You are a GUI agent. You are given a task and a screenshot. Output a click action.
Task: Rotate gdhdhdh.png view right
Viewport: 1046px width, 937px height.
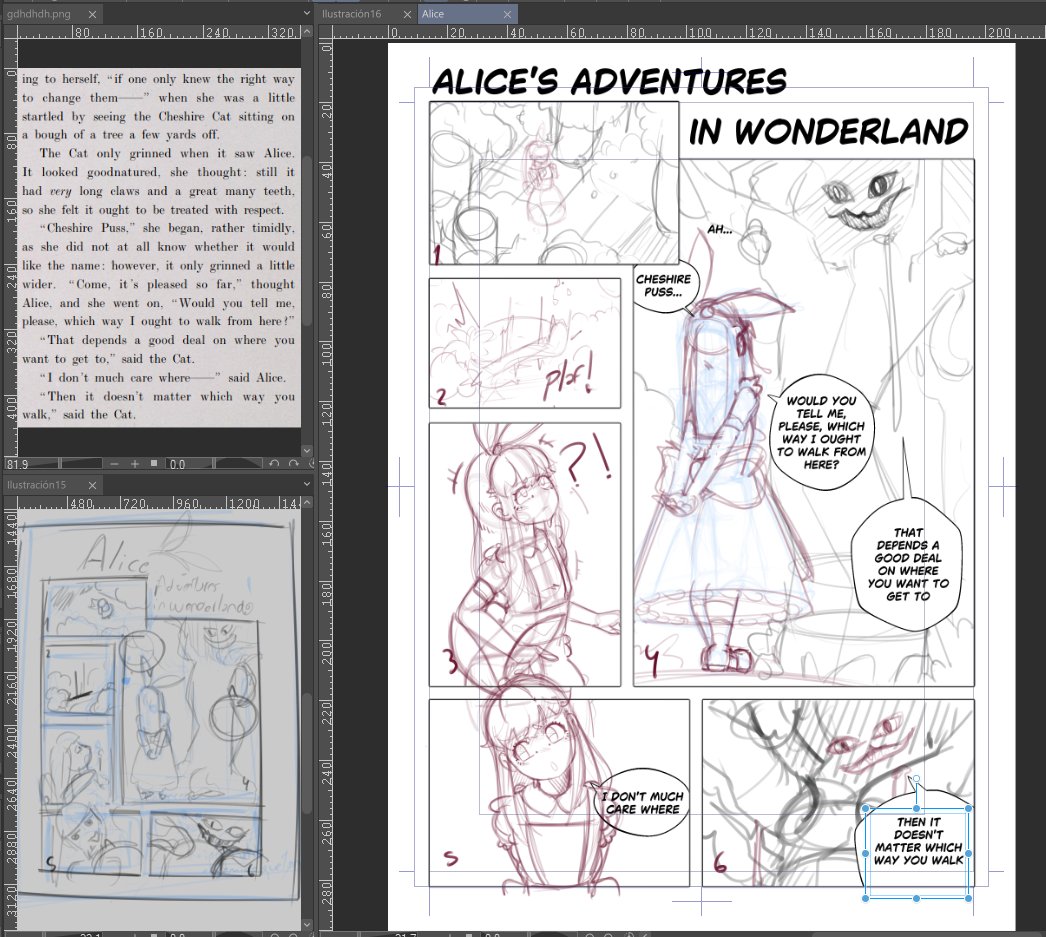coord(294,463)
